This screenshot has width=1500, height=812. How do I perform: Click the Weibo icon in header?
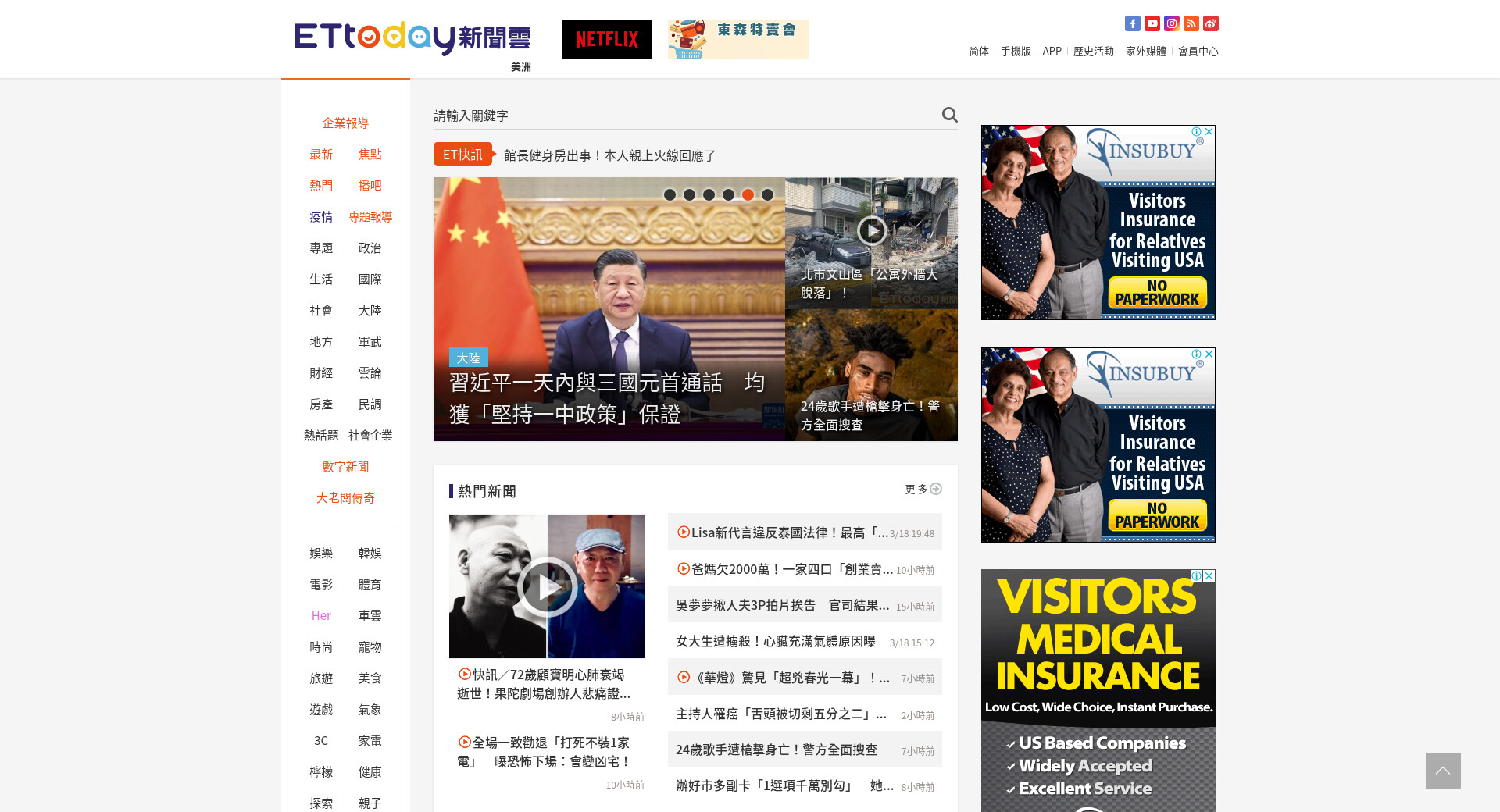coord(1210,23)
